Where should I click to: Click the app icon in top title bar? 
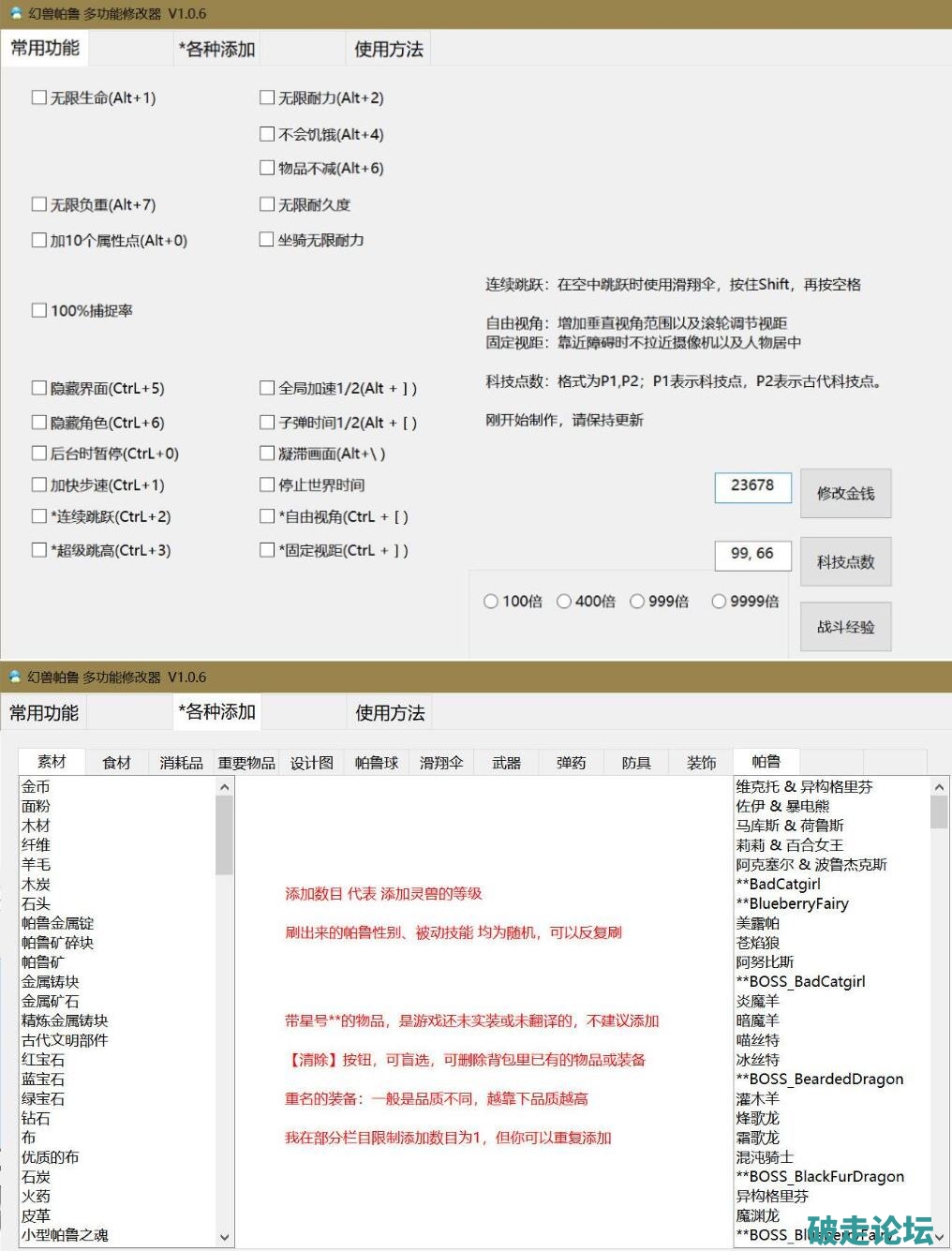[x=14, y=14]
